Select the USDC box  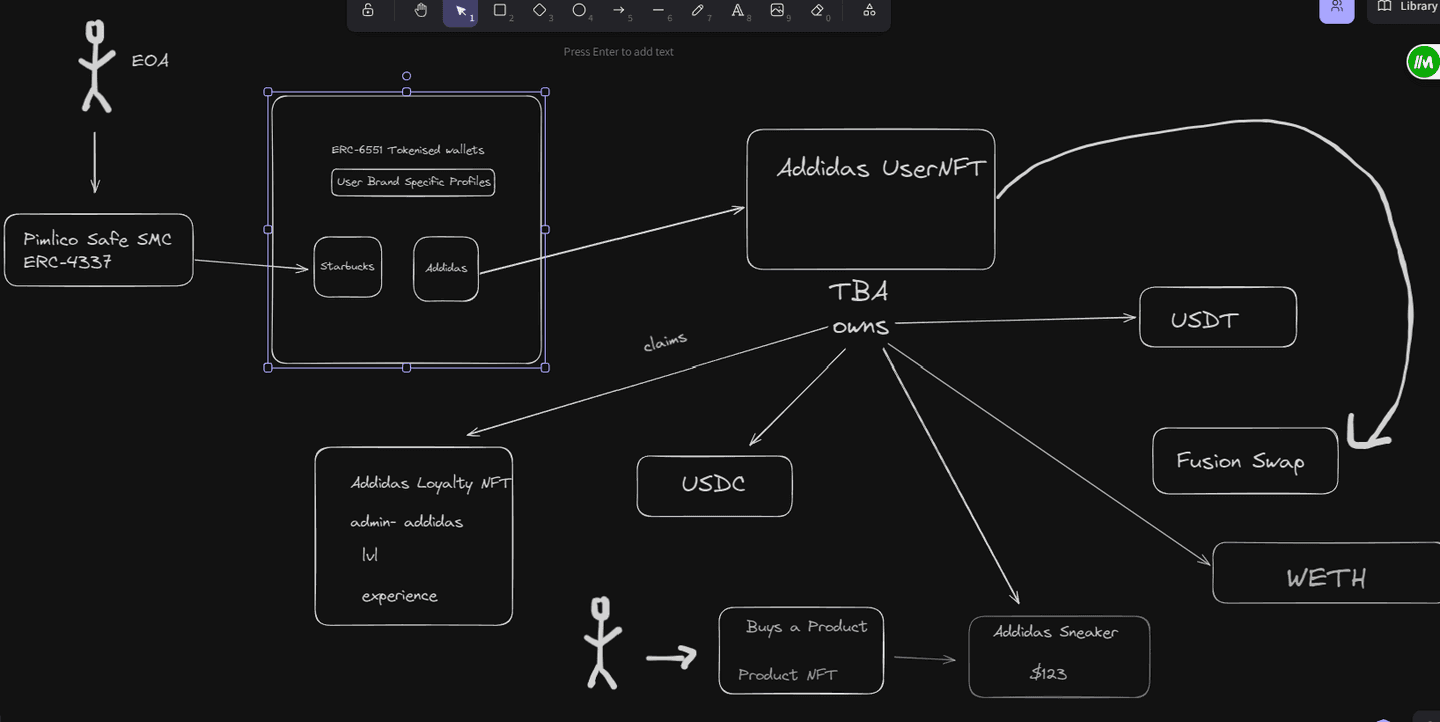[x=714, y=486]
